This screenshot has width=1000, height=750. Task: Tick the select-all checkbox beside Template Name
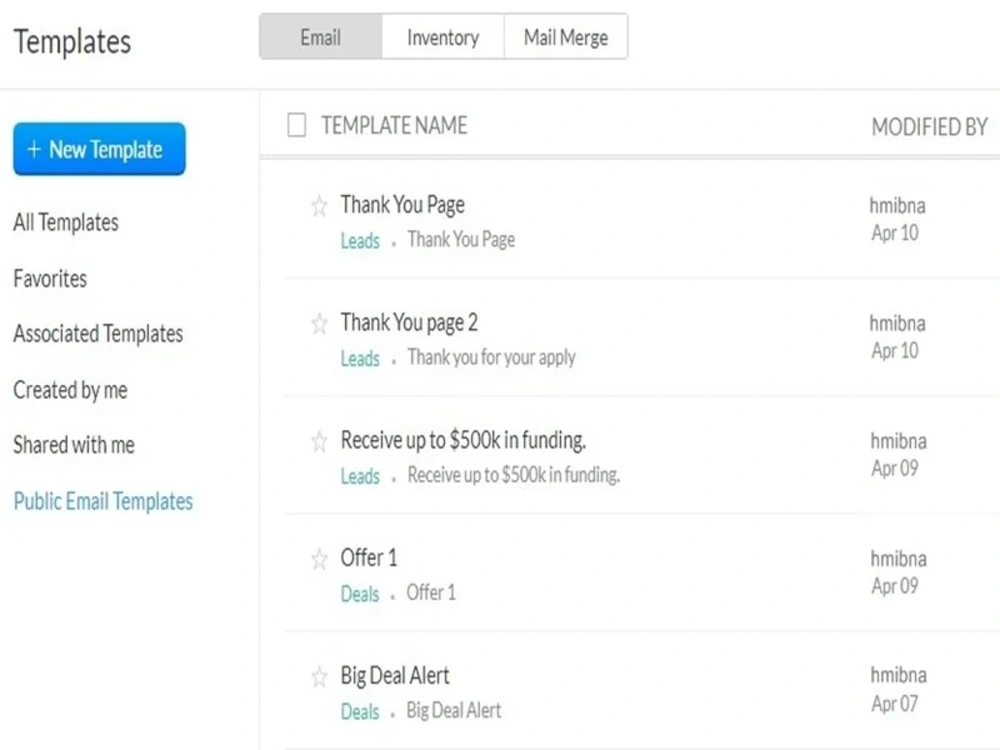click(x=297, y=125)
